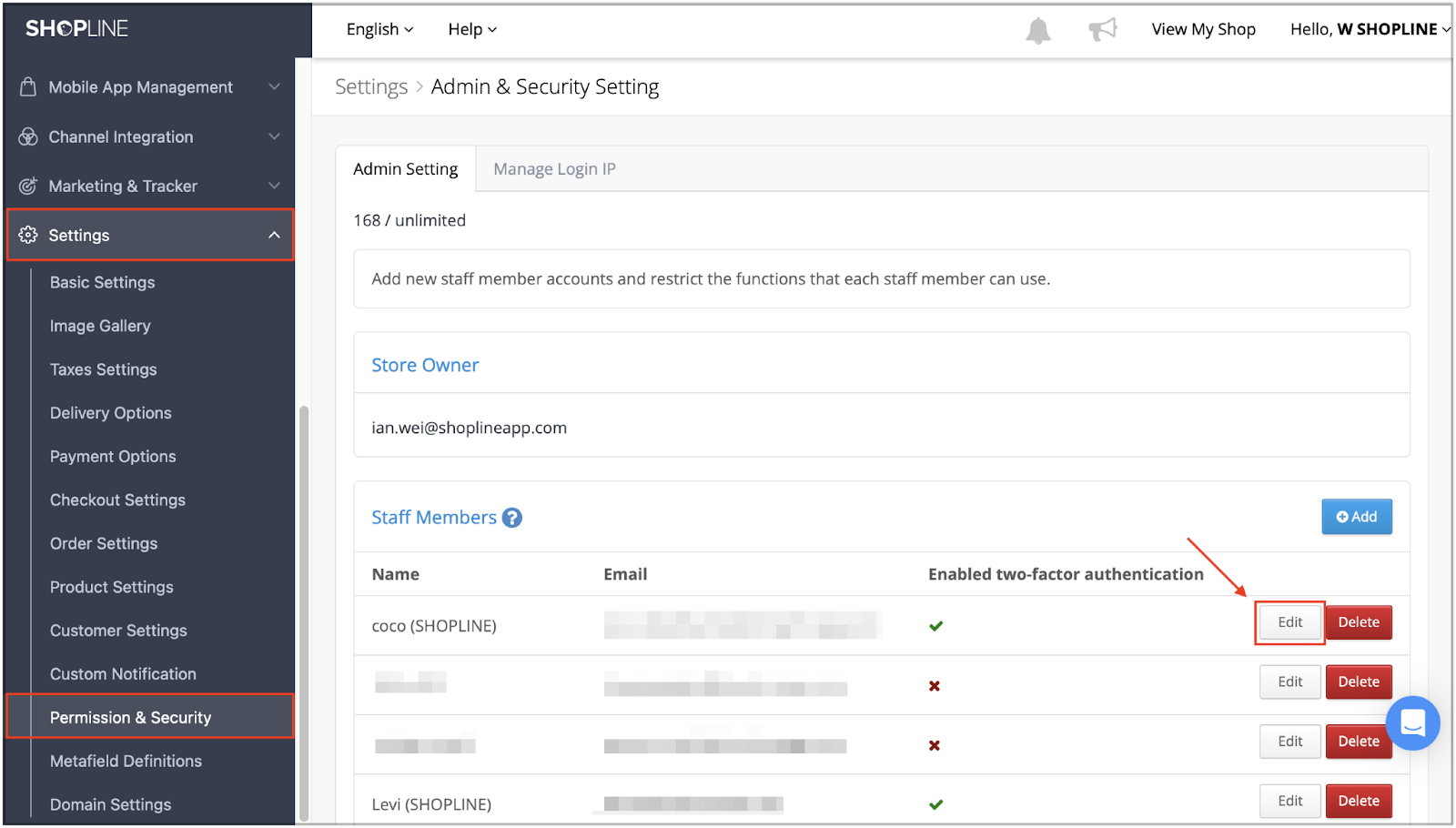The image size is (1456, 828).
Task: Collapse the Settings menu chevron
Action: point(274,235)
